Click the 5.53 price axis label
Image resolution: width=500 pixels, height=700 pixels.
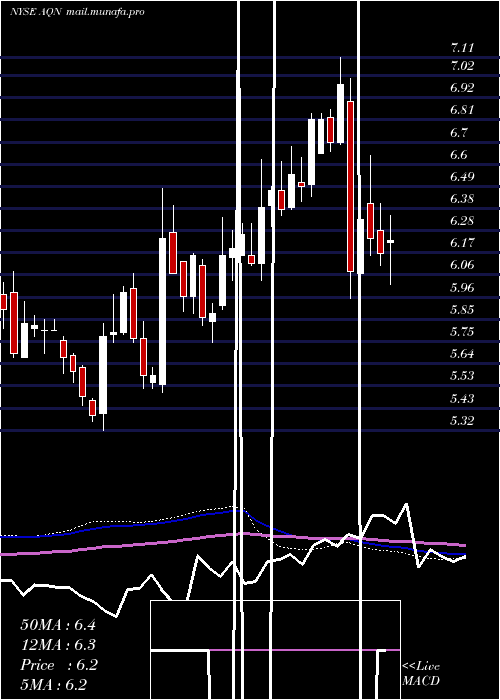pos(462,375)
